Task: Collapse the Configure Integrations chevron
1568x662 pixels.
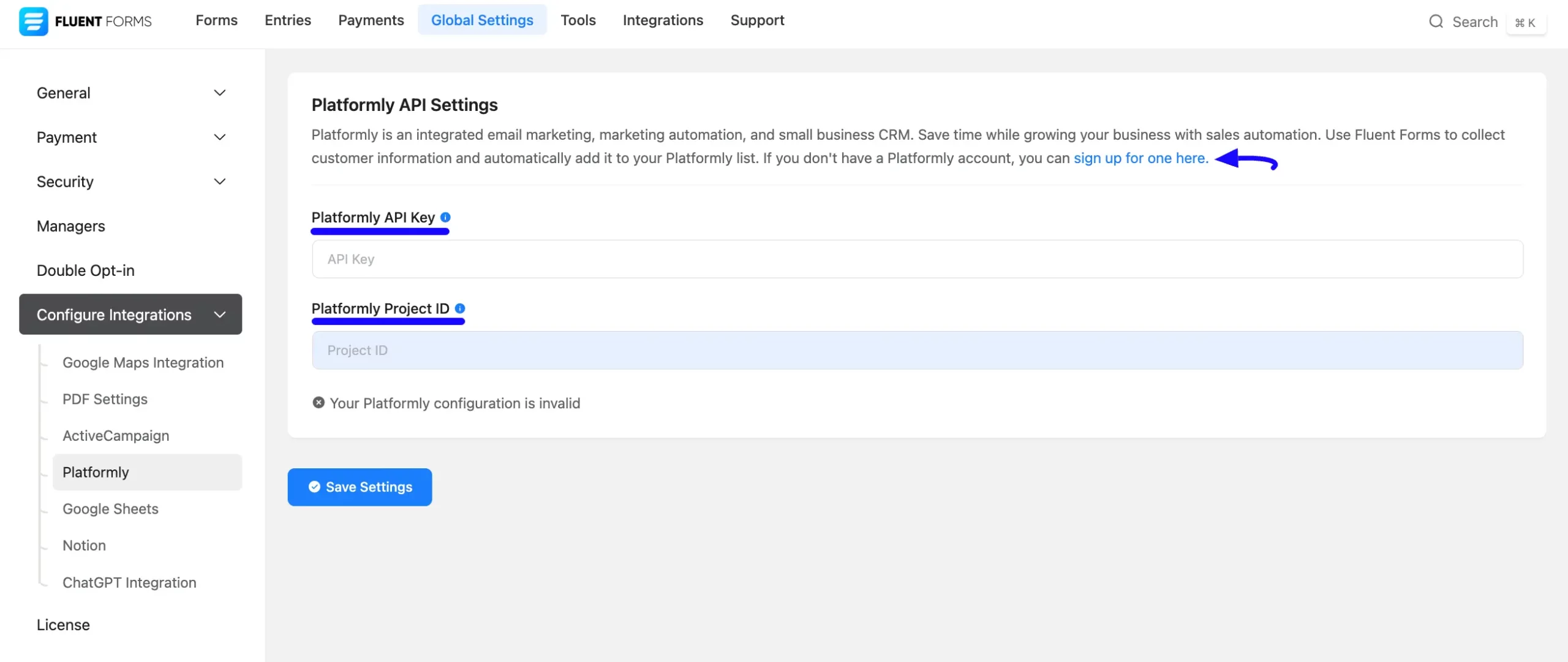Action: (220, 314)
